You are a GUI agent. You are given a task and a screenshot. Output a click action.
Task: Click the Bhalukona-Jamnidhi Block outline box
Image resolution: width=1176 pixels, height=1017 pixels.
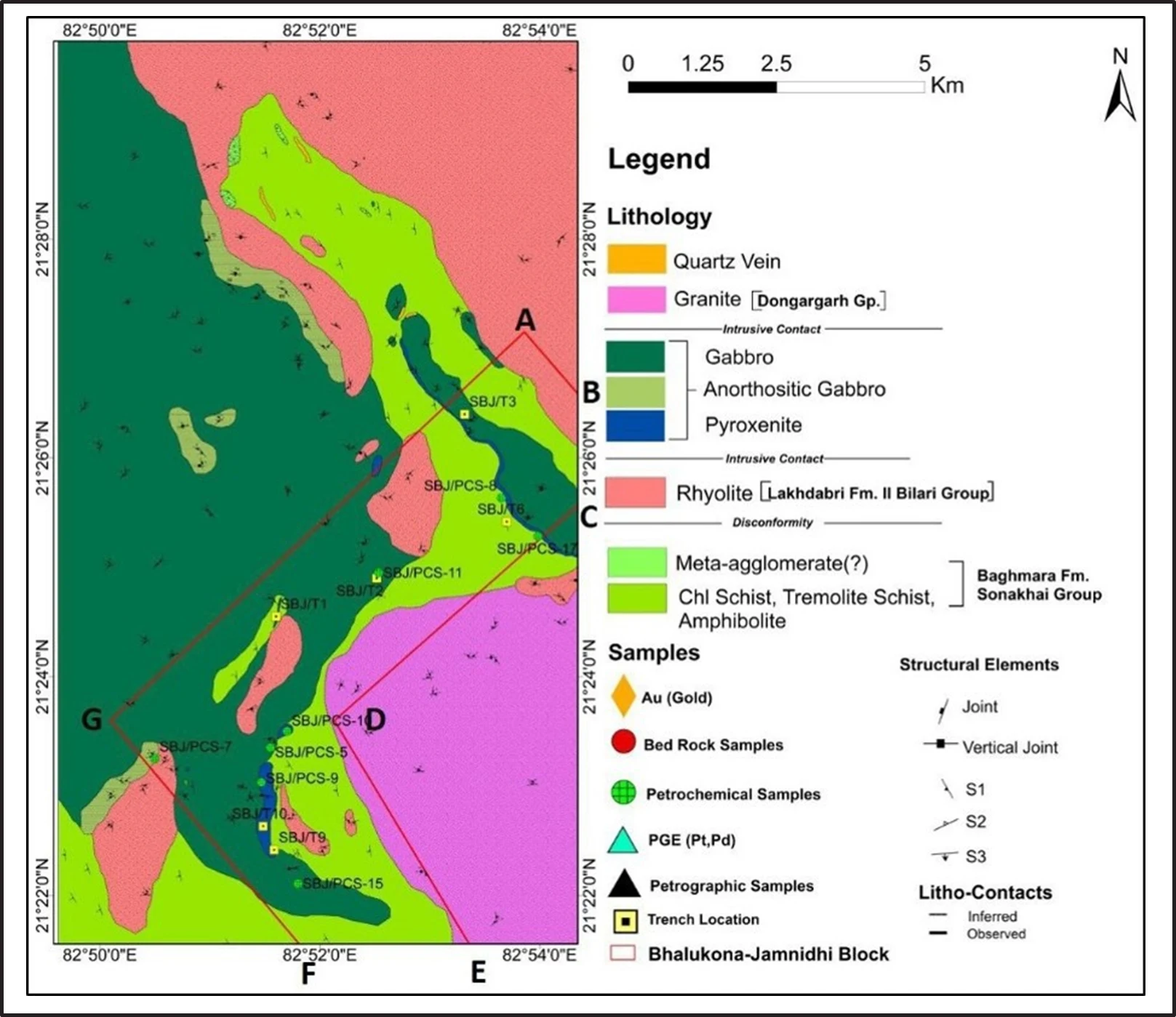623,953
